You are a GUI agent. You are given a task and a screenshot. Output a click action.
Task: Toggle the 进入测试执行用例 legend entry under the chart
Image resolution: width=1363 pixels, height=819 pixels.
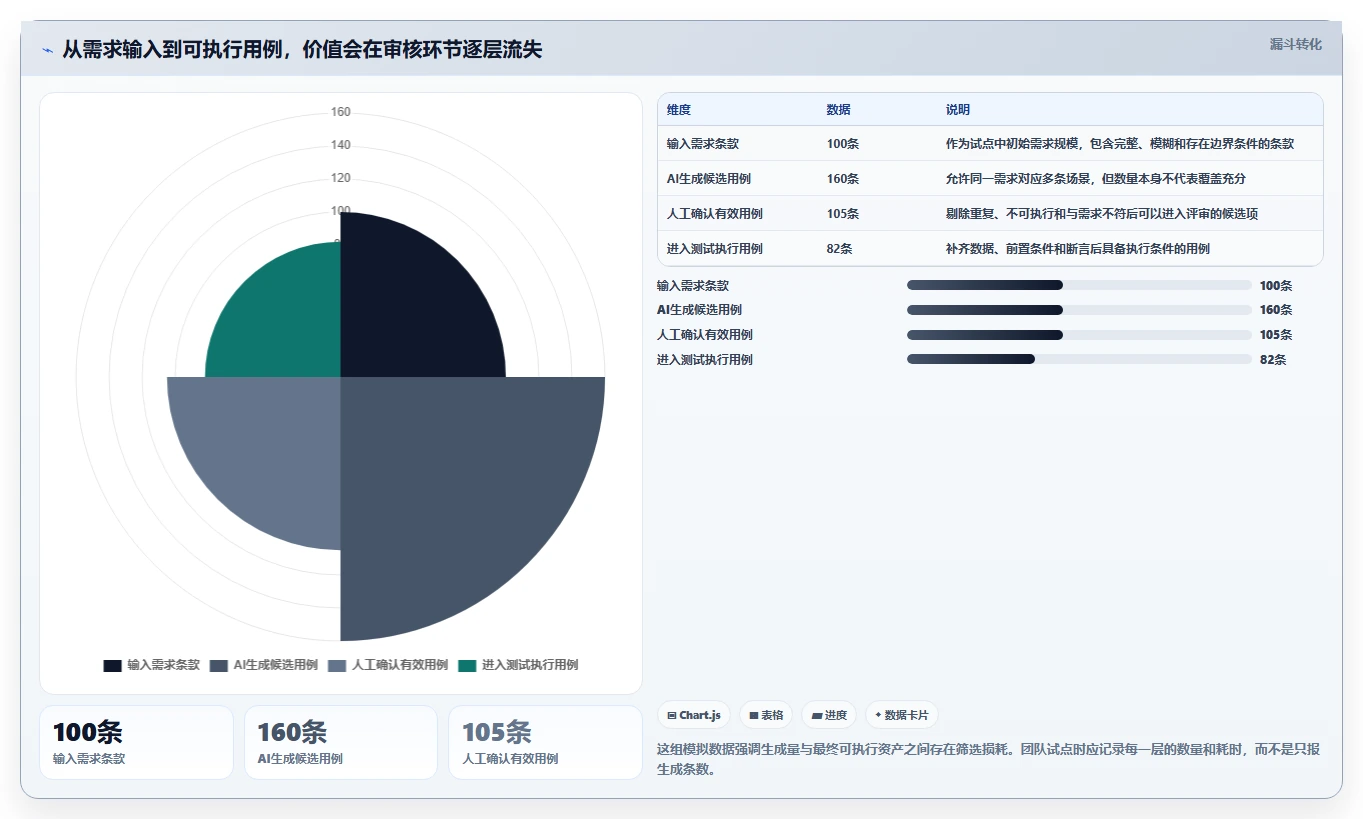tap(518, 665)
